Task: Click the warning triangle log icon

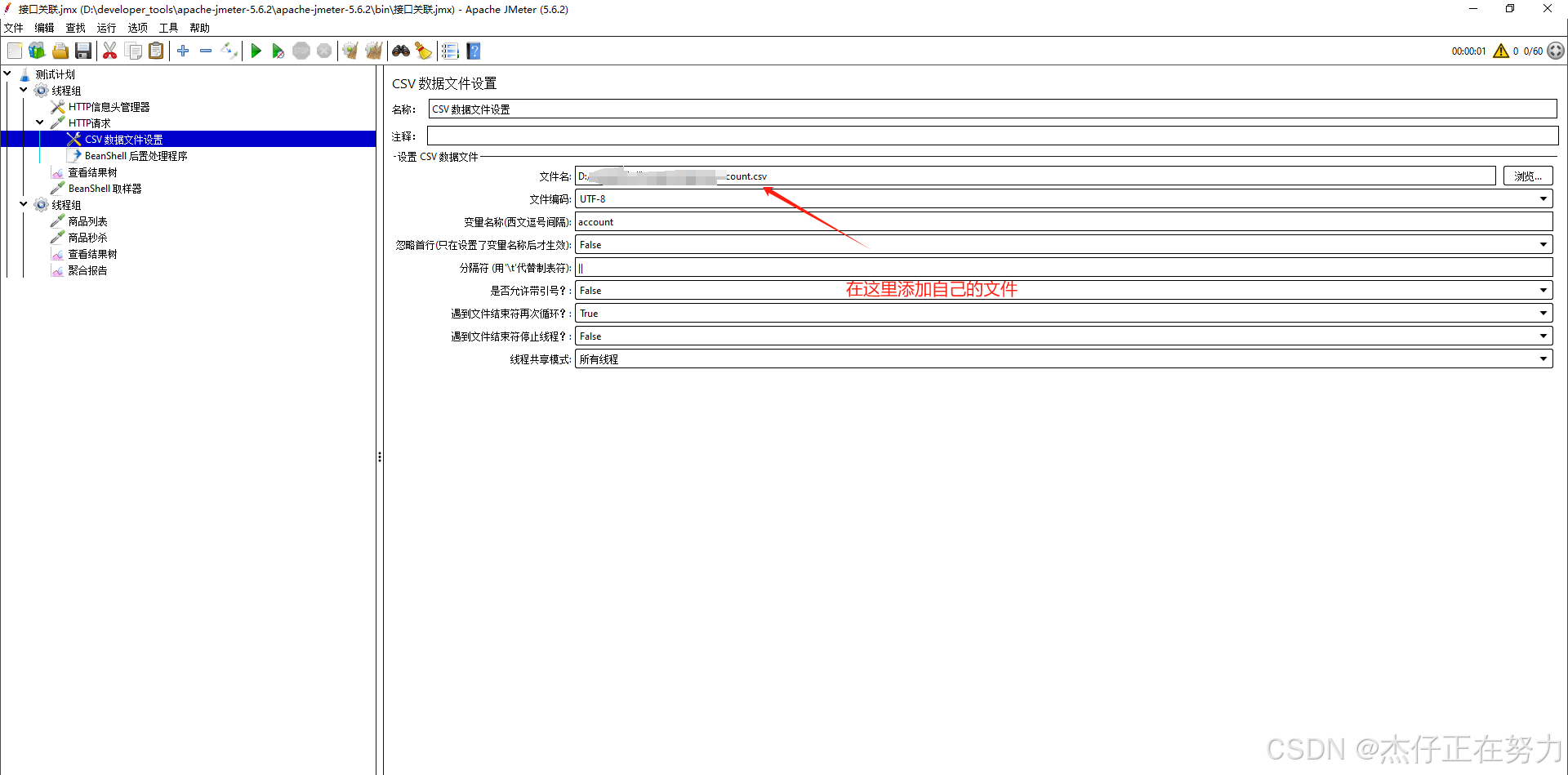Action: coord(1501,51)
